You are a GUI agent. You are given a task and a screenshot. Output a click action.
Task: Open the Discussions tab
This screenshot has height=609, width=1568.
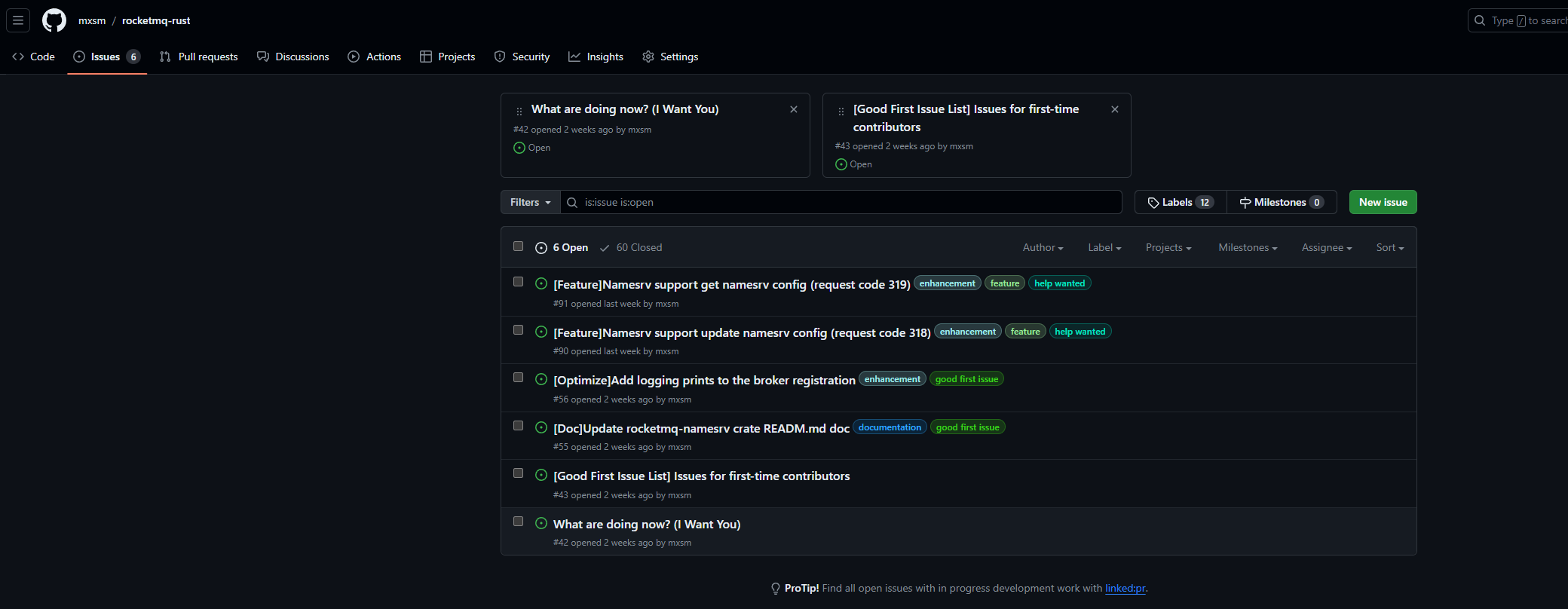click(x=293, y=57)
